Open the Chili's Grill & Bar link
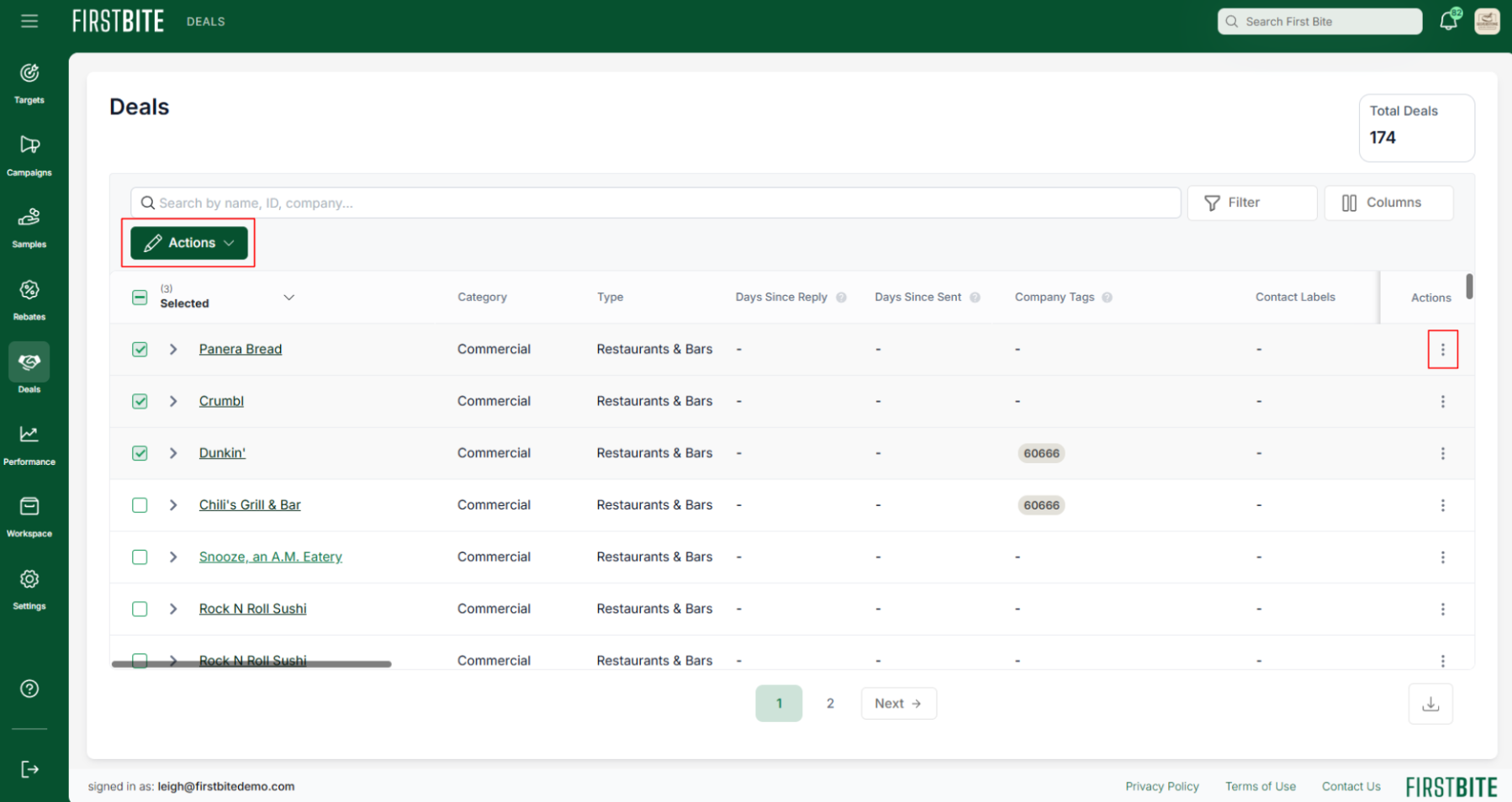 250,505
